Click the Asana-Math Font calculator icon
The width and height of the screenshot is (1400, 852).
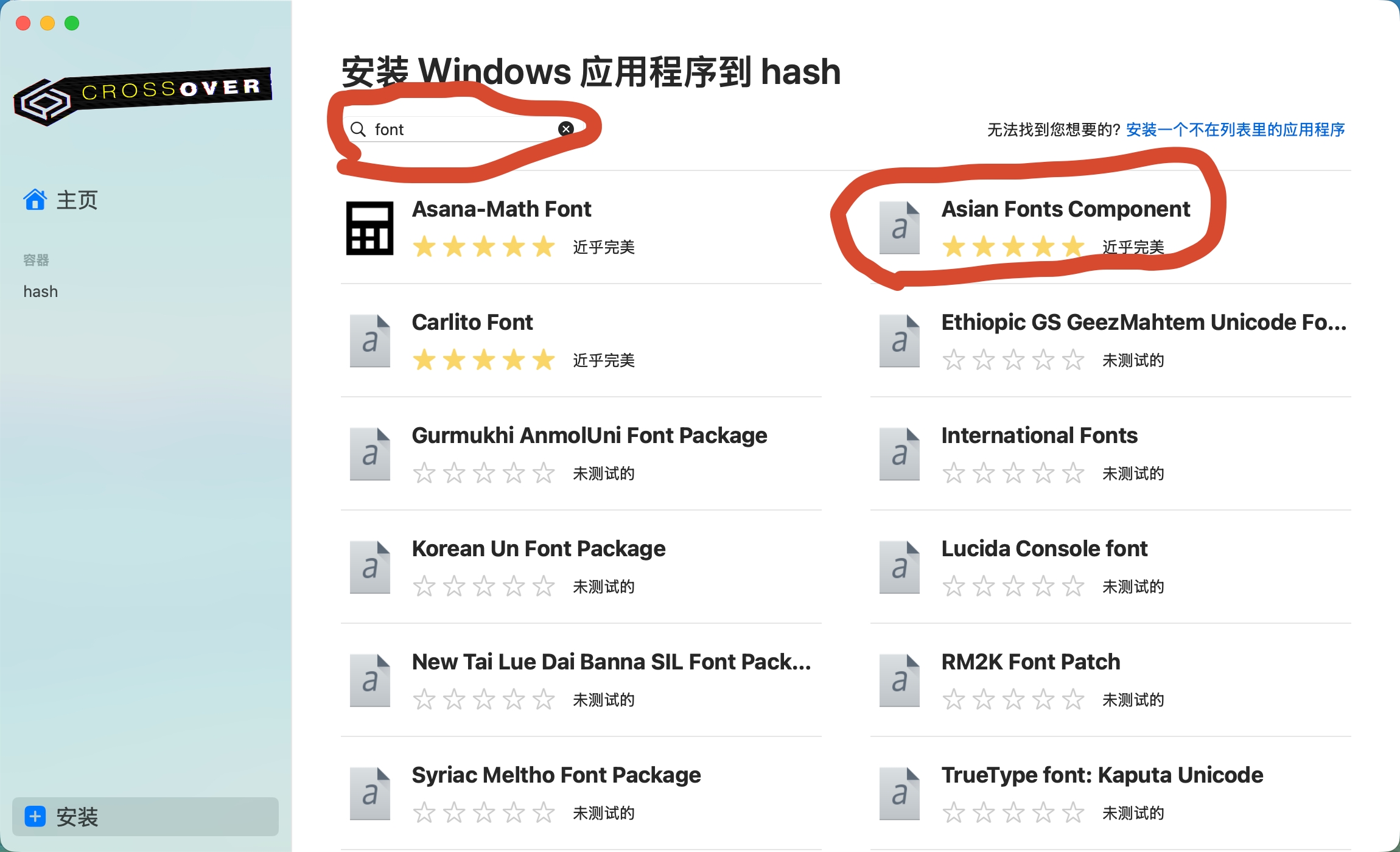(x=369, y=228)
